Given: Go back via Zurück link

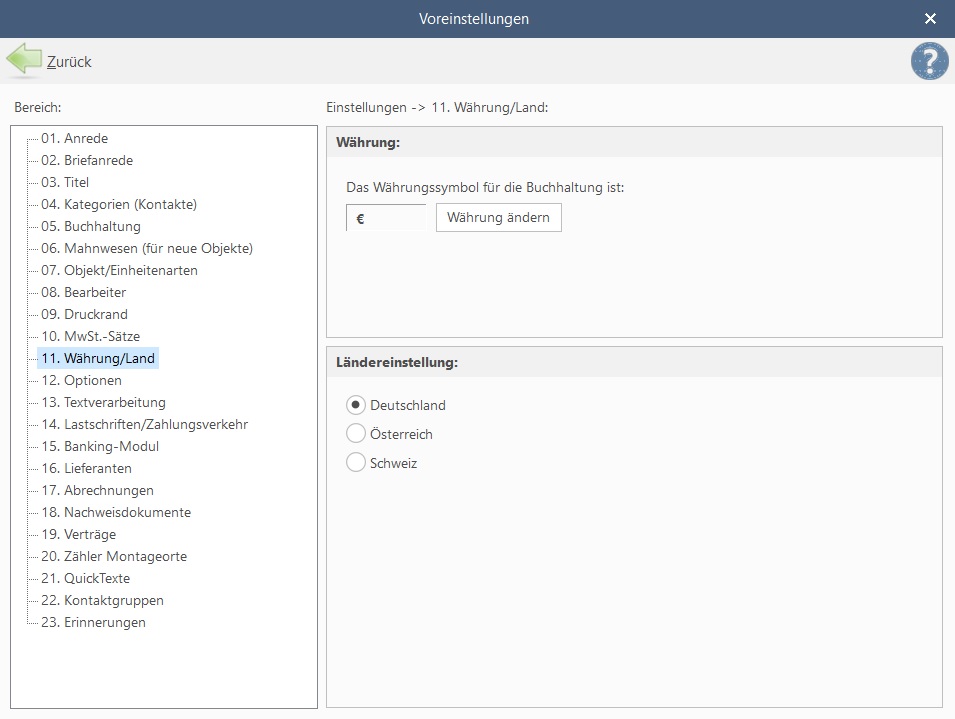Looking at the screenshot, I should pos(69,62).
